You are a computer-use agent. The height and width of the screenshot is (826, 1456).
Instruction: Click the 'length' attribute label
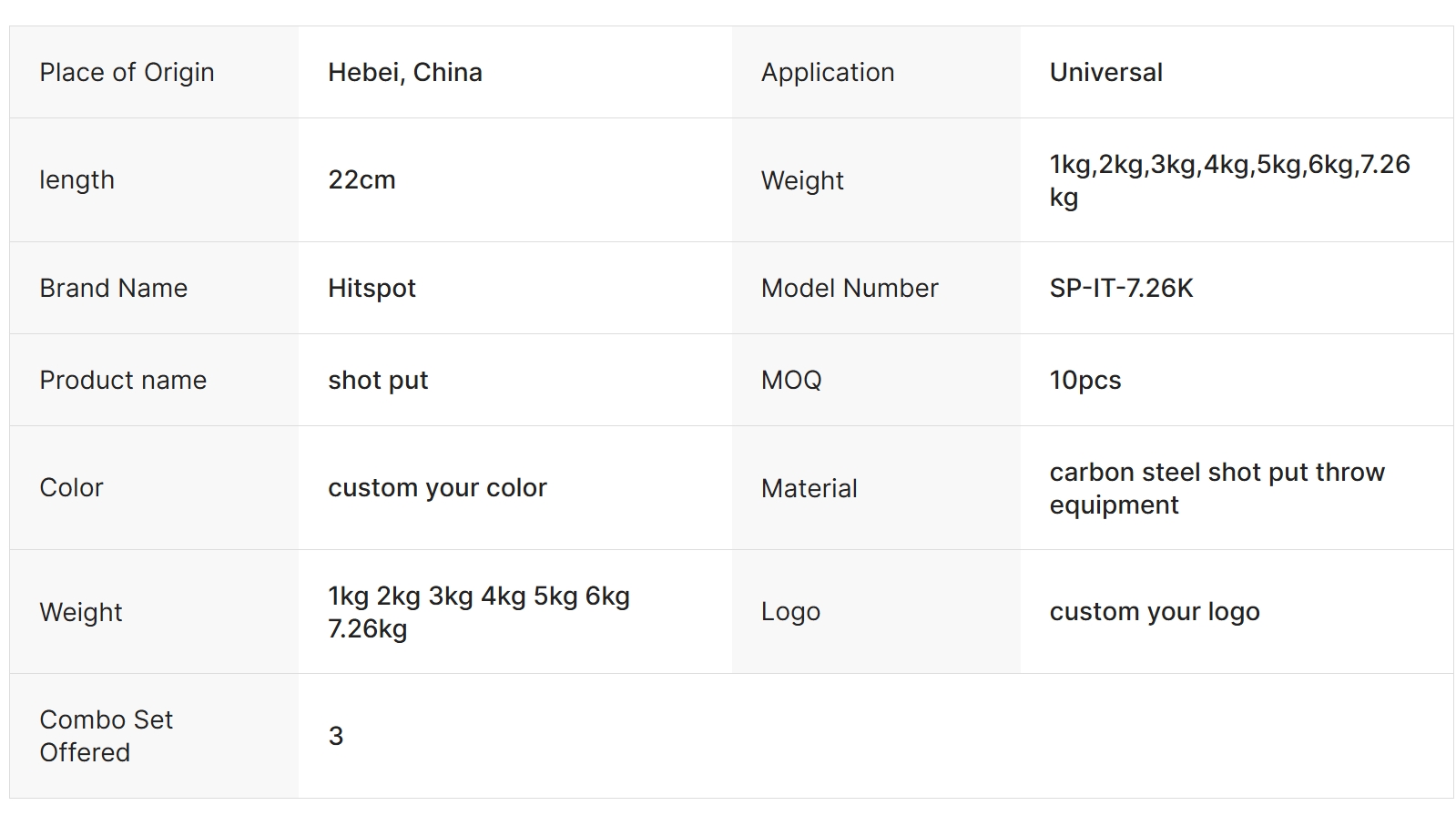pos(76,180)
